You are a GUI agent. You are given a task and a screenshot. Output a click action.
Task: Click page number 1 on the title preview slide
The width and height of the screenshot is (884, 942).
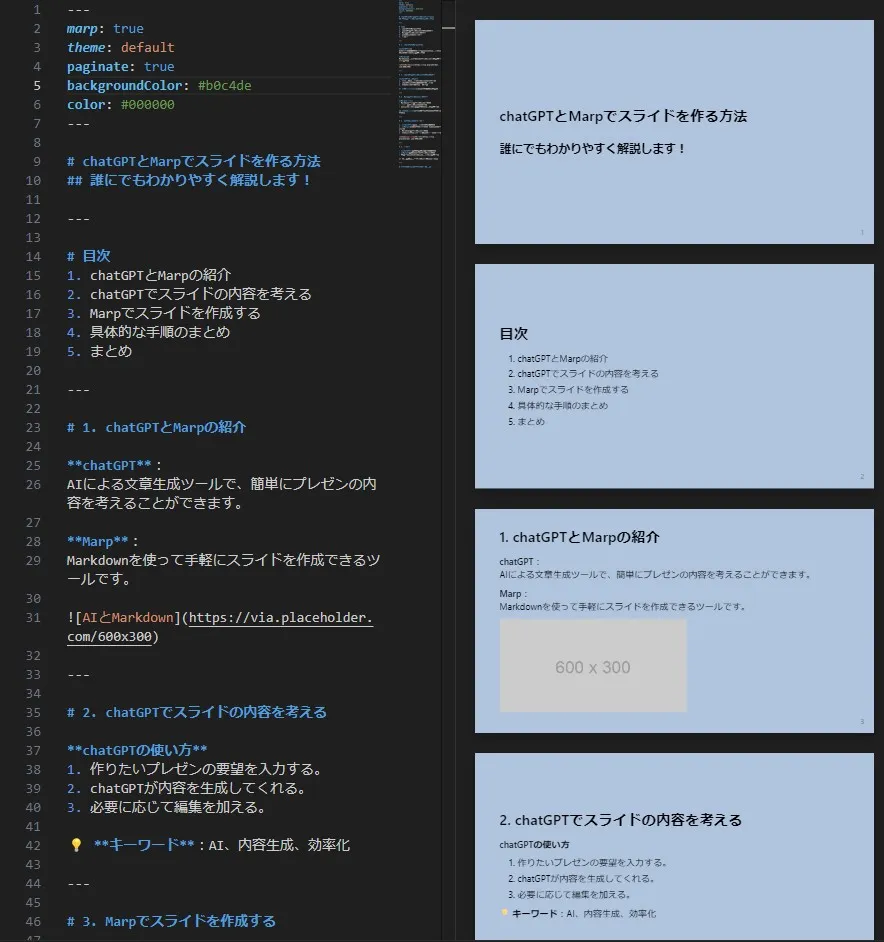(862, 232)
